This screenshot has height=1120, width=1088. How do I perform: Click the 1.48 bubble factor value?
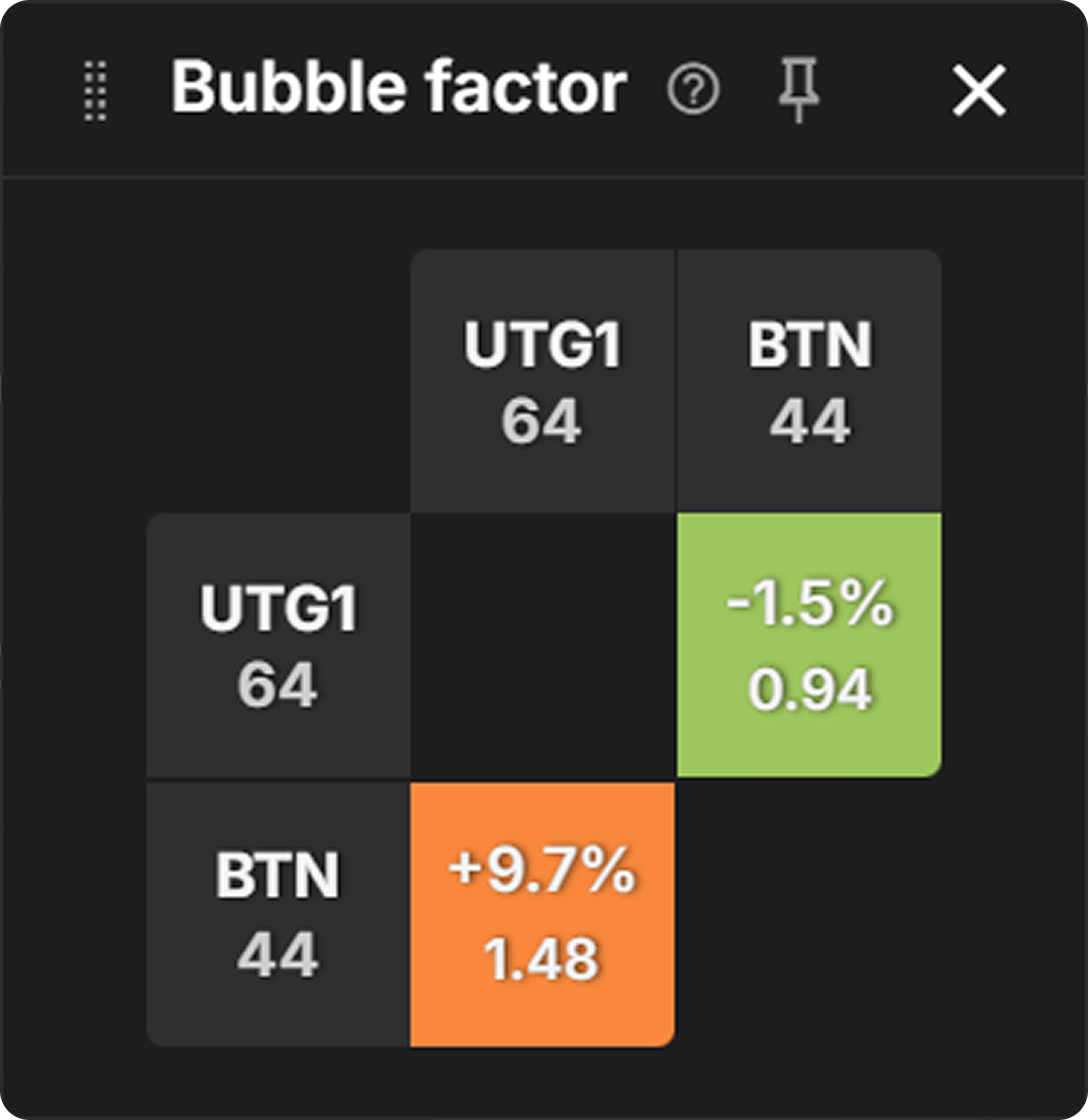point(543,959)
